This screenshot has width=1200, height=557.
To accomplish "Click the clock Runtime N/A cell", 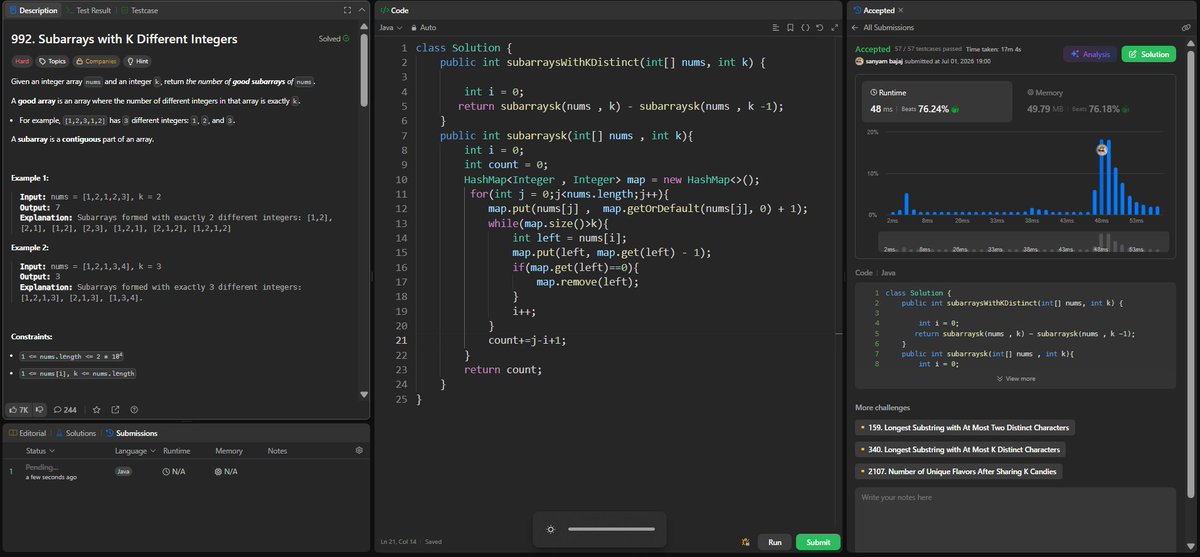I will tap(175, 471).
